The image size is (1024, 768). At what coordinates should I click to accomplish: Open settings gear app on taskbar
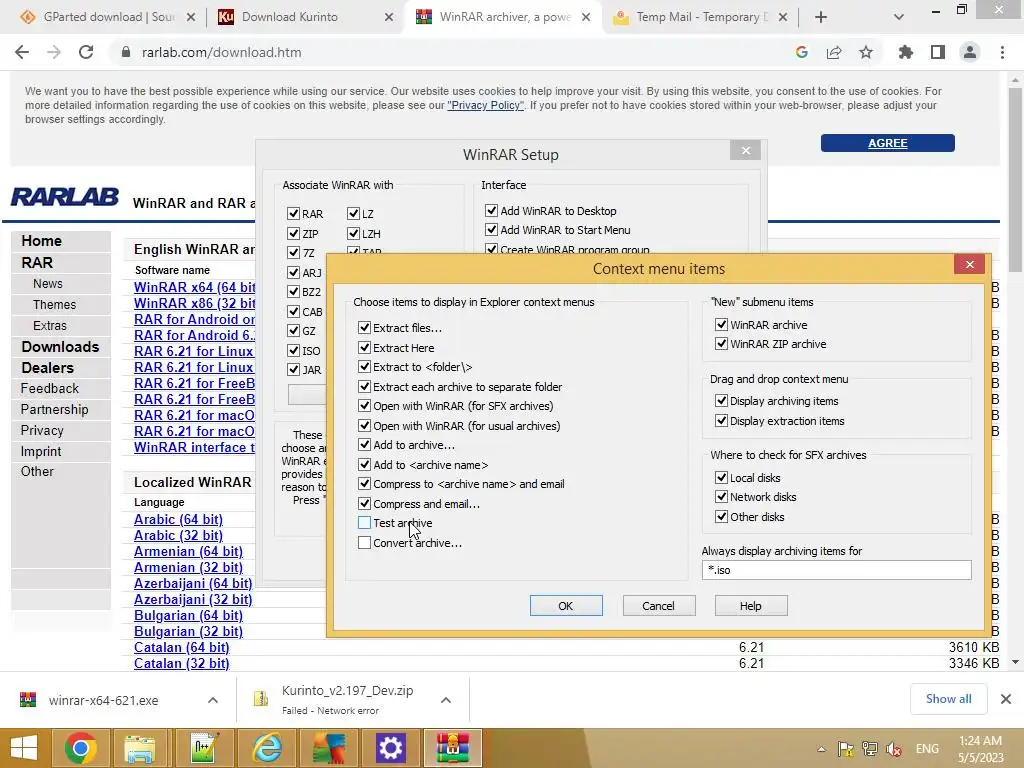click(391, 748)
